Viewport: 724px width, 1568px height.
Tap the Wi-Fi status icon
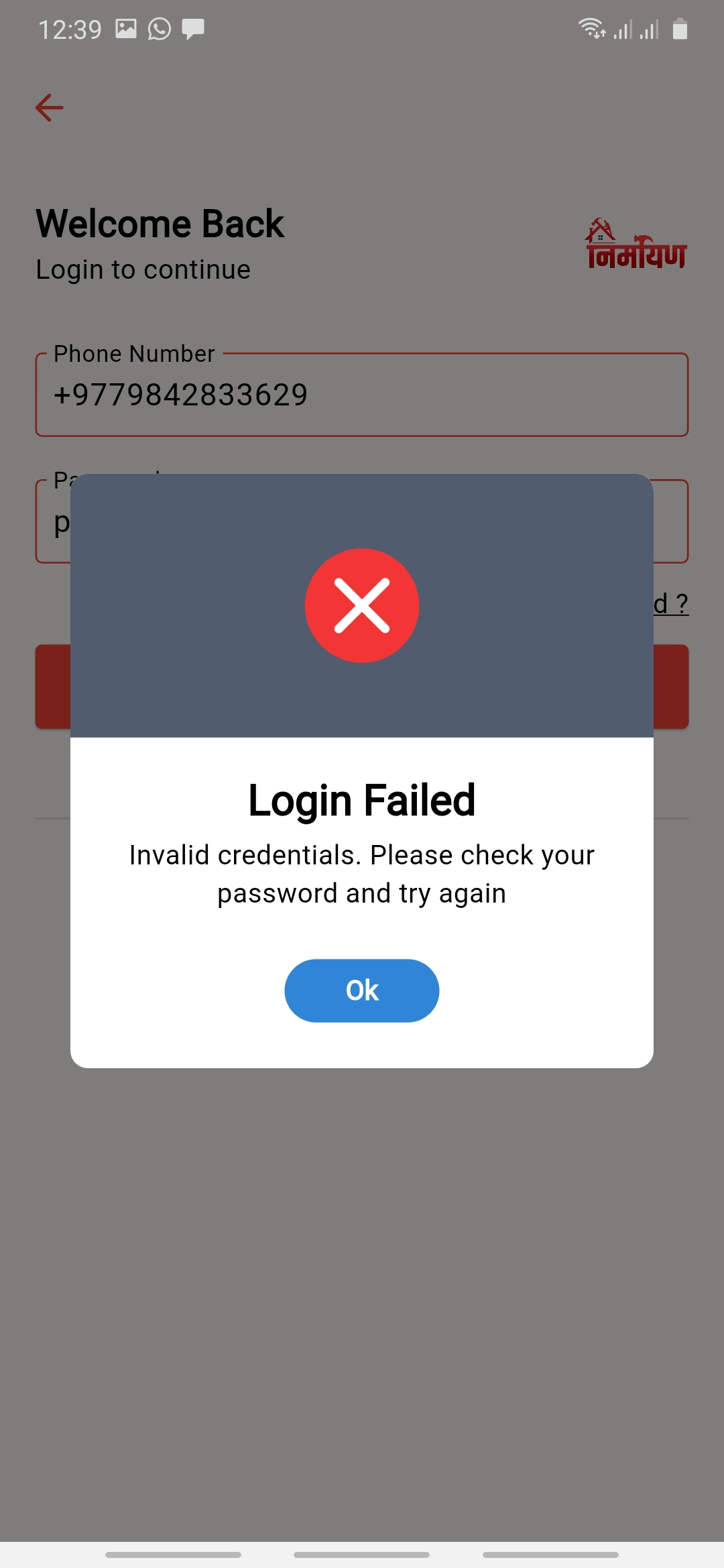tap(592, 29)
